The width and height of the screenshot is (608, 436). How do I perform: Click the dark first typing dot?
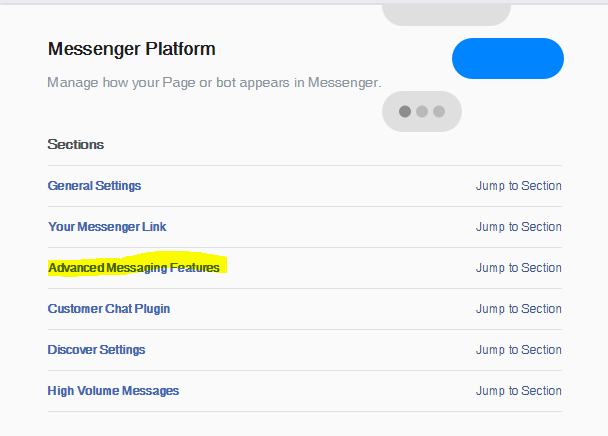pos(405,112)
